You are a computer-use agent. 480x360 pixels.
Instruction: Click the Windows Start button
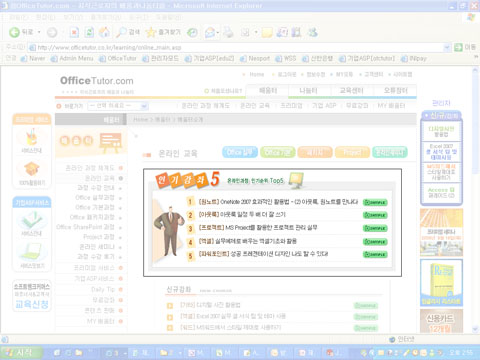tap(22, 352)
